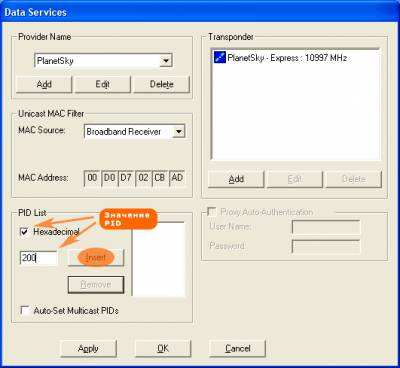Screen dimensions: 400x368
Task: Click the first MAC Address octet field
Action: point(92,178)
